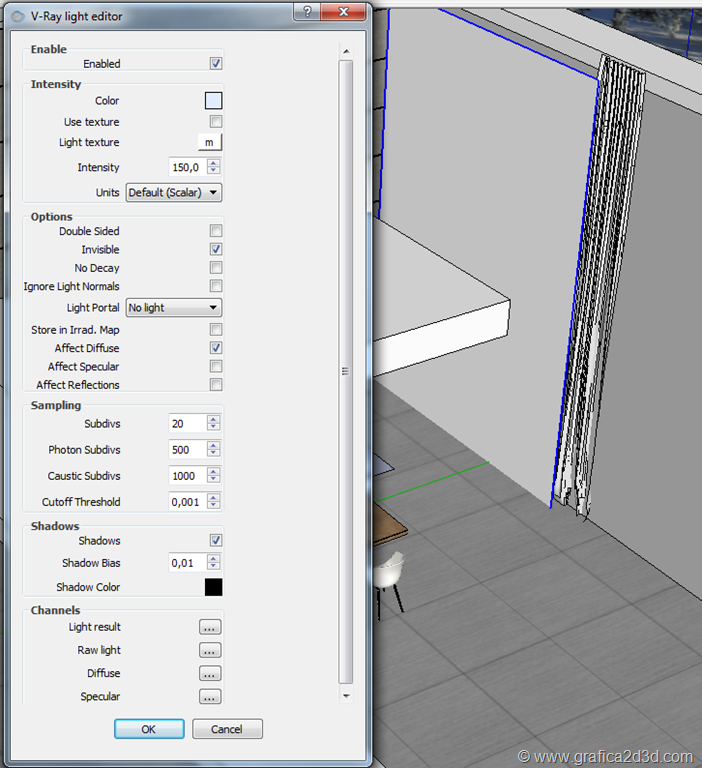Toggle the Affect Diffuse checkbox
The image size is (702, 768).
[216, 348]
